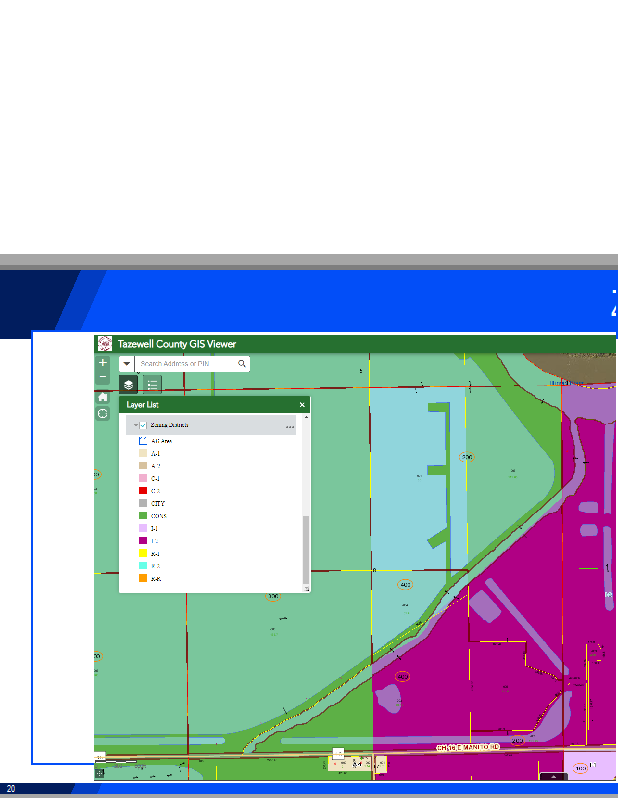Open the Legend widget
The width and height of the screenshot is (618, 800).
pyautogui.click(x=152, y=384)
